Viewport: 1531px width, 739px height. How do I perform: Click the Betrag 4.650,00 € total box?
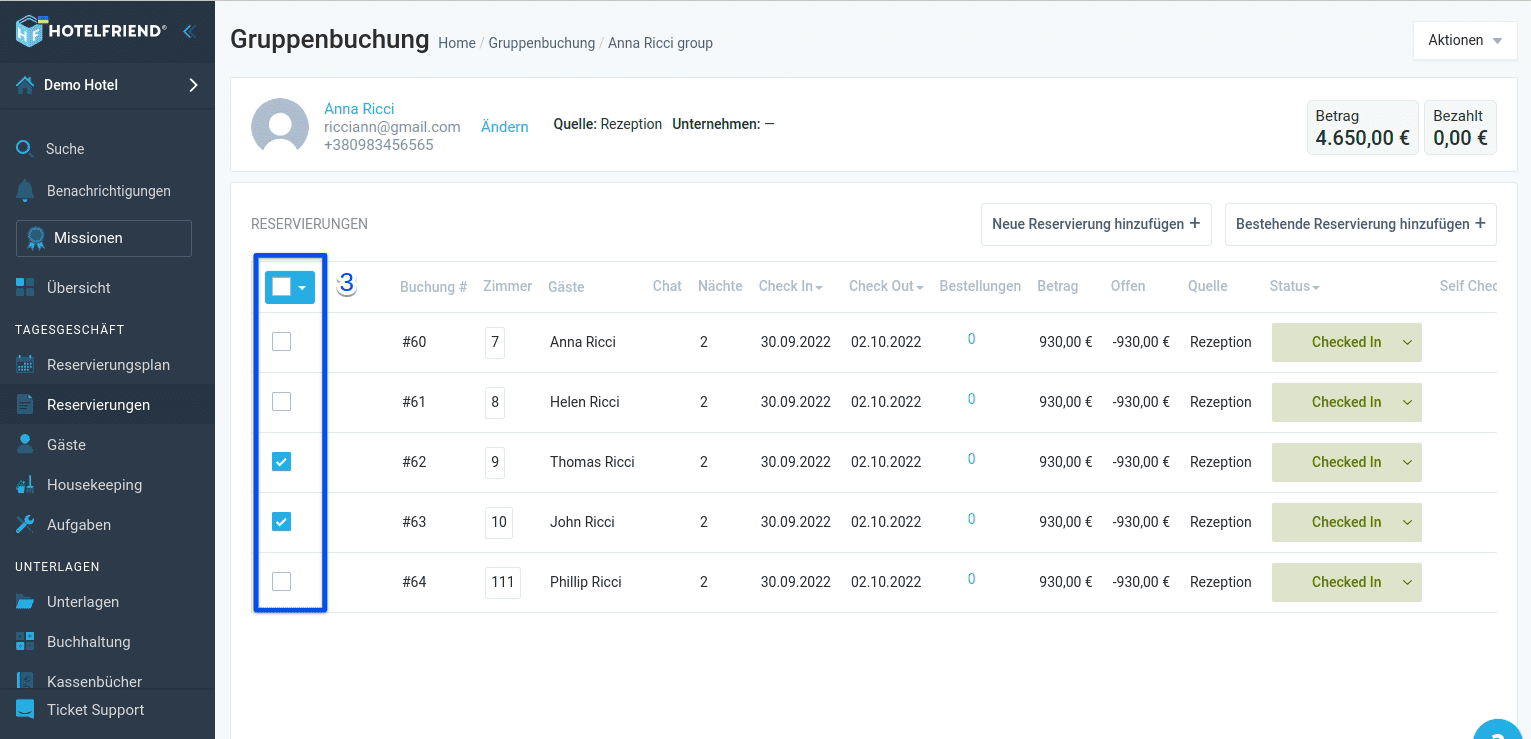click(x=1363, y=127)
